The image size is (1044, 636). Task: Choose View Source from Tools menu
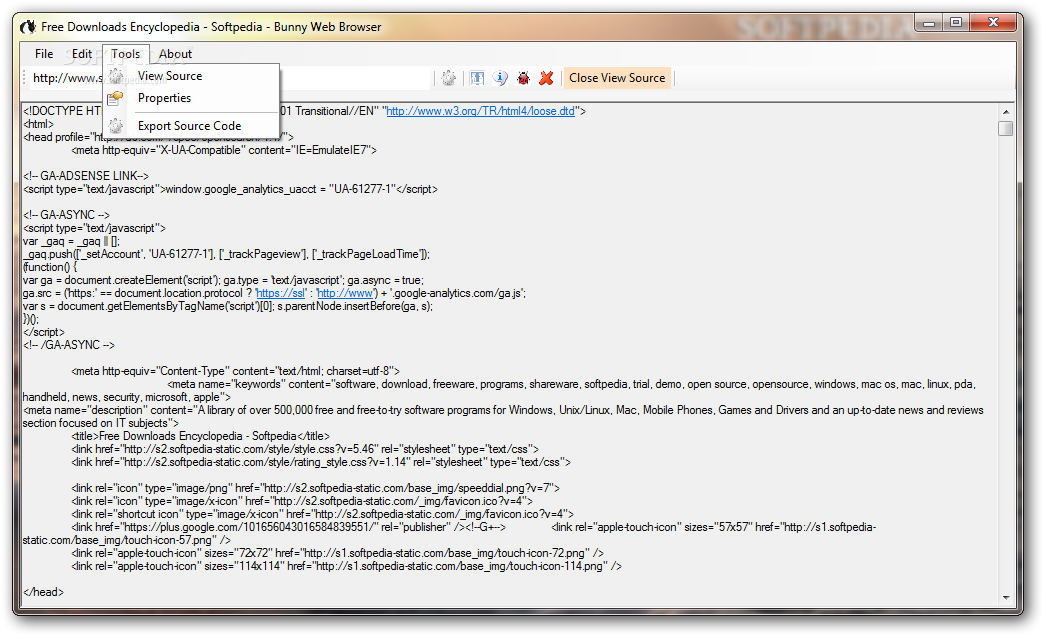[x=170, y=76]
